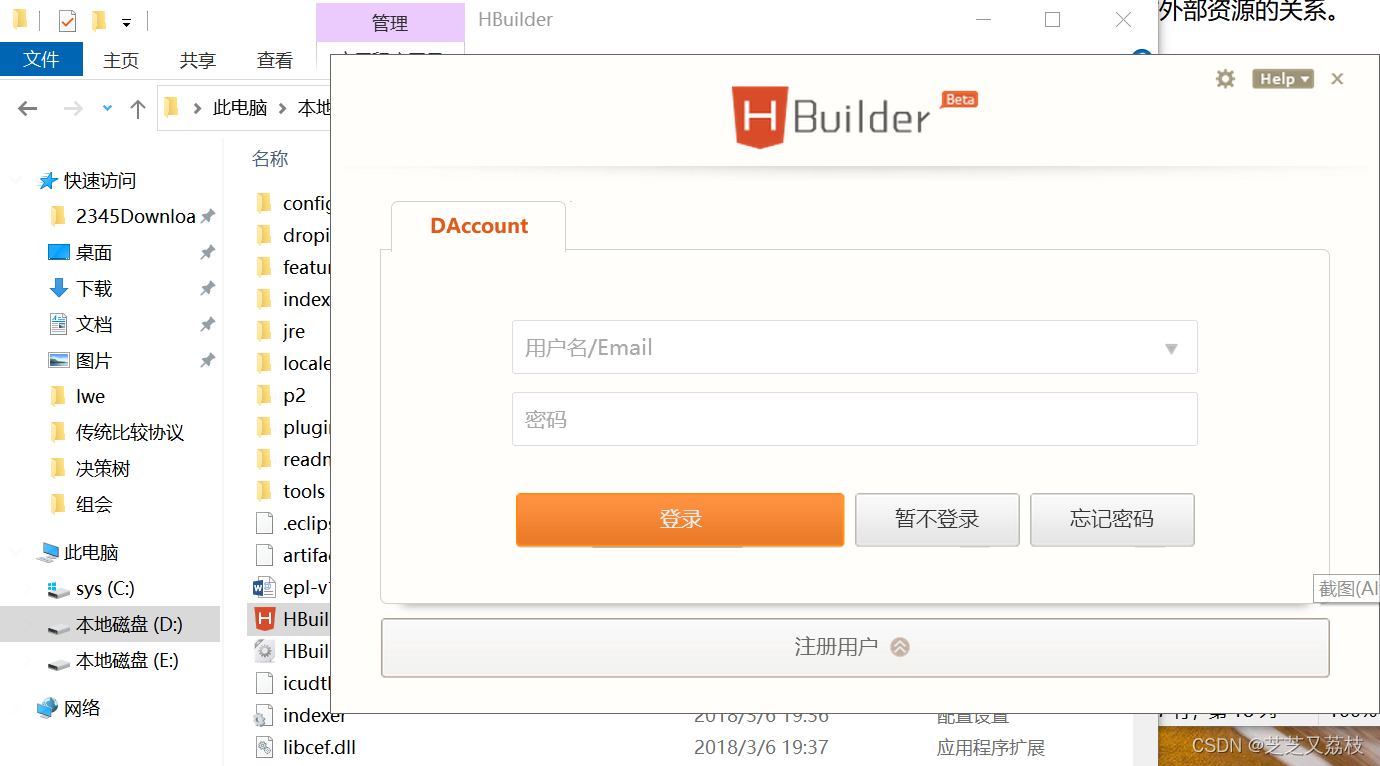Go forward in Explorer navigation
The image size is (1380, 766).
point(72,108)
